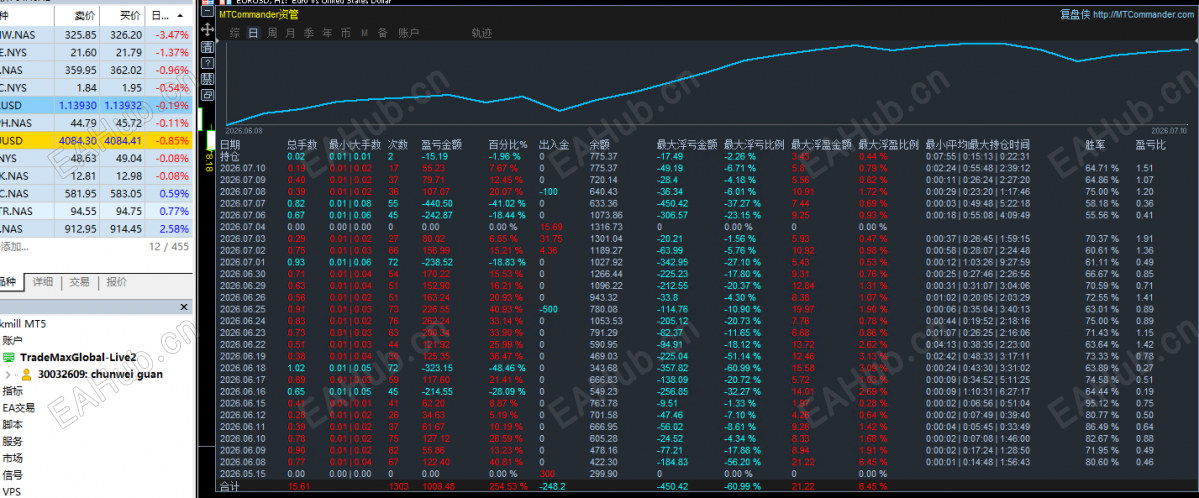Switch to the 交易 tab in Market Watch

(80, 282)
